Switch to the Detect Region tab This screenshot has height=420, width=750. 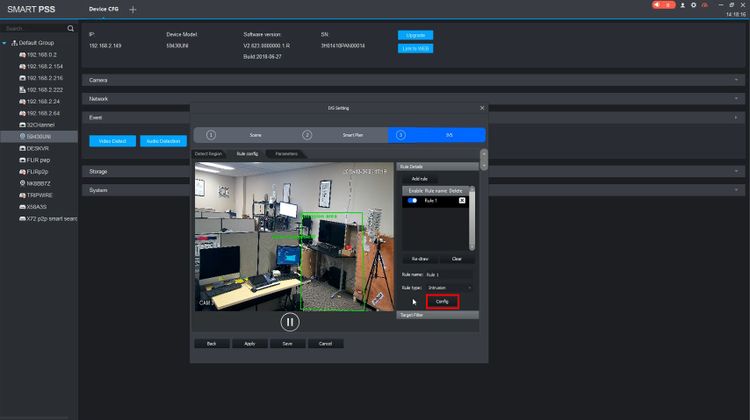coord(209,154)
